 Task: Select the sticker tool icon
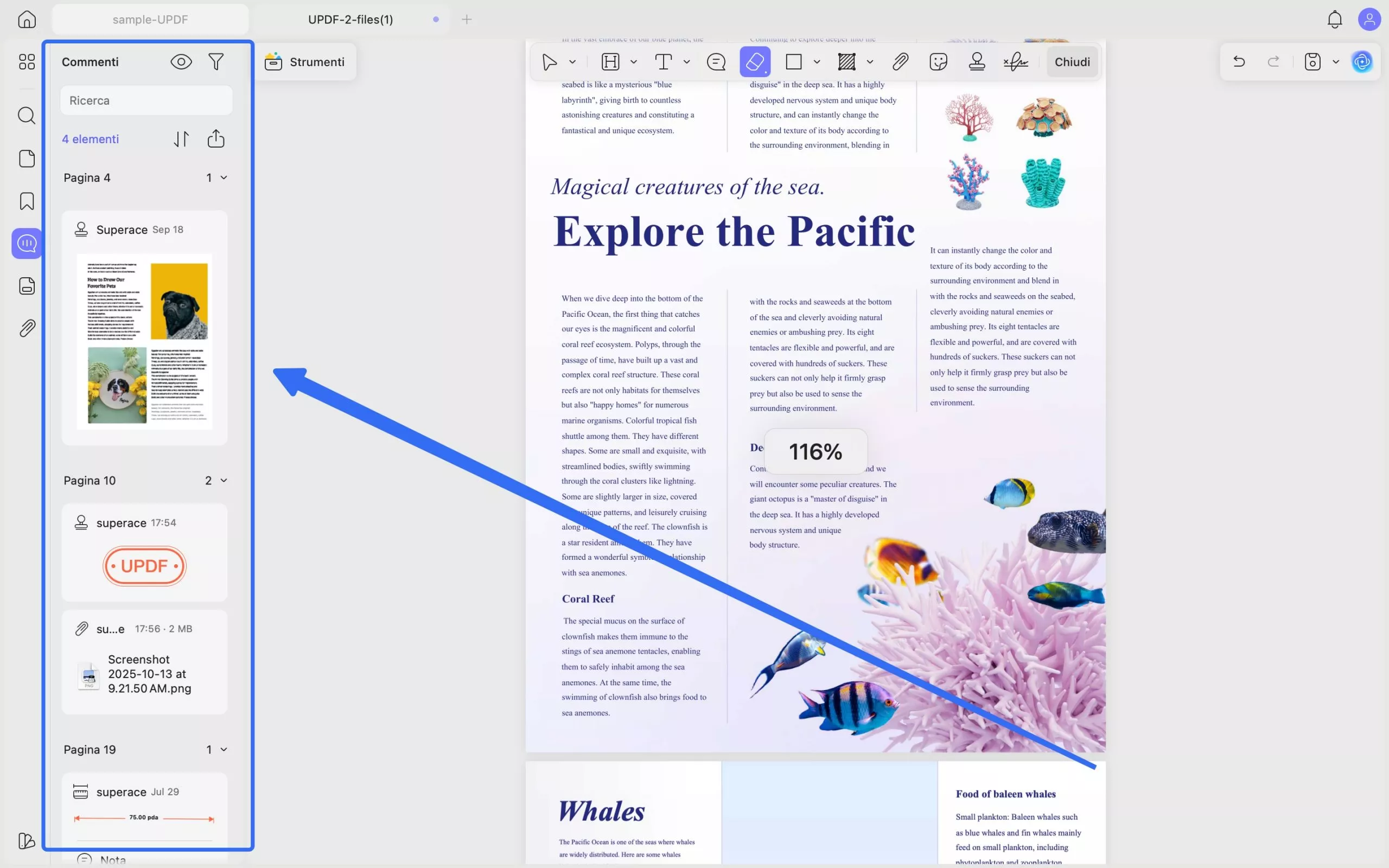[x=938, y=61]
